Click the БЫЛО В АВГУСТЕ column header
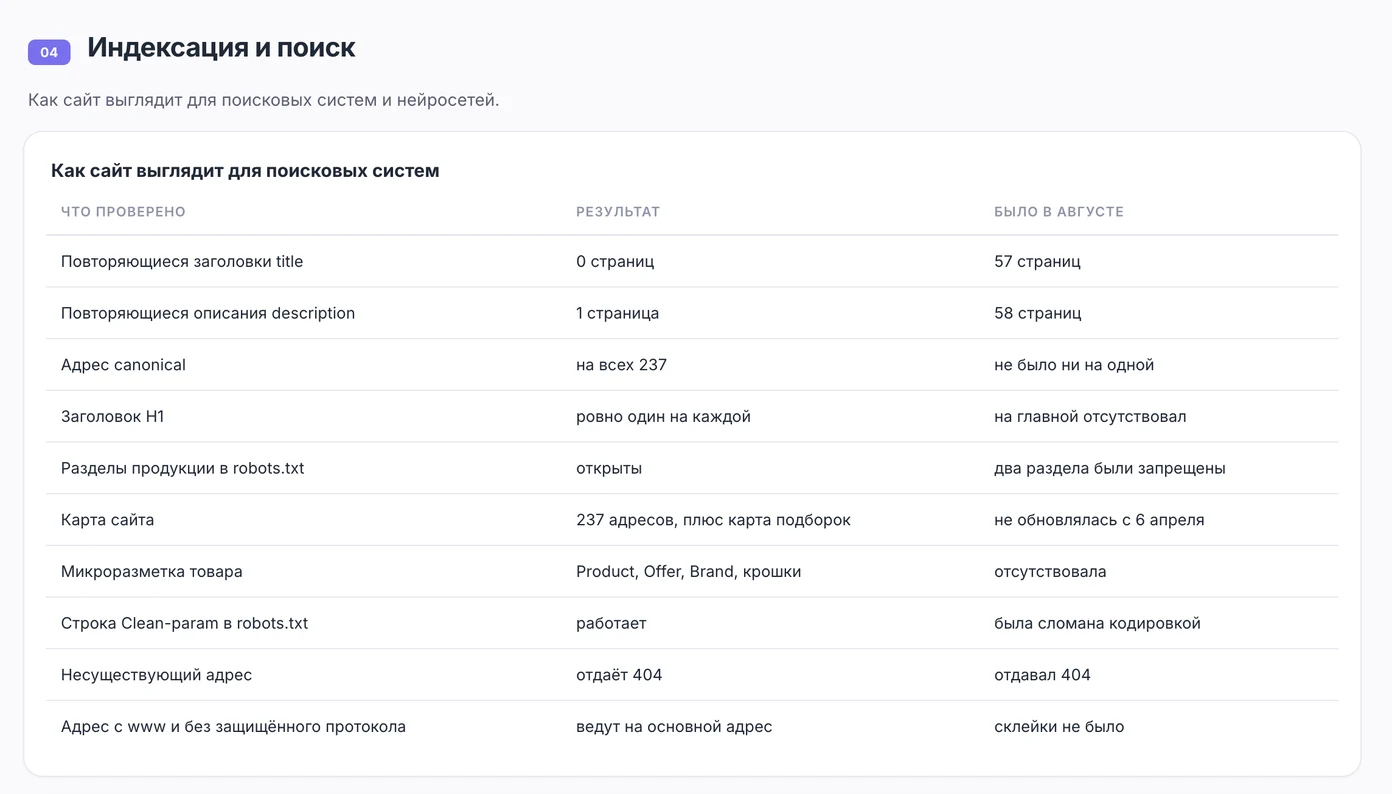Image resolution: width=1392 pixels, height=794 pixels. pos(1059,212)
